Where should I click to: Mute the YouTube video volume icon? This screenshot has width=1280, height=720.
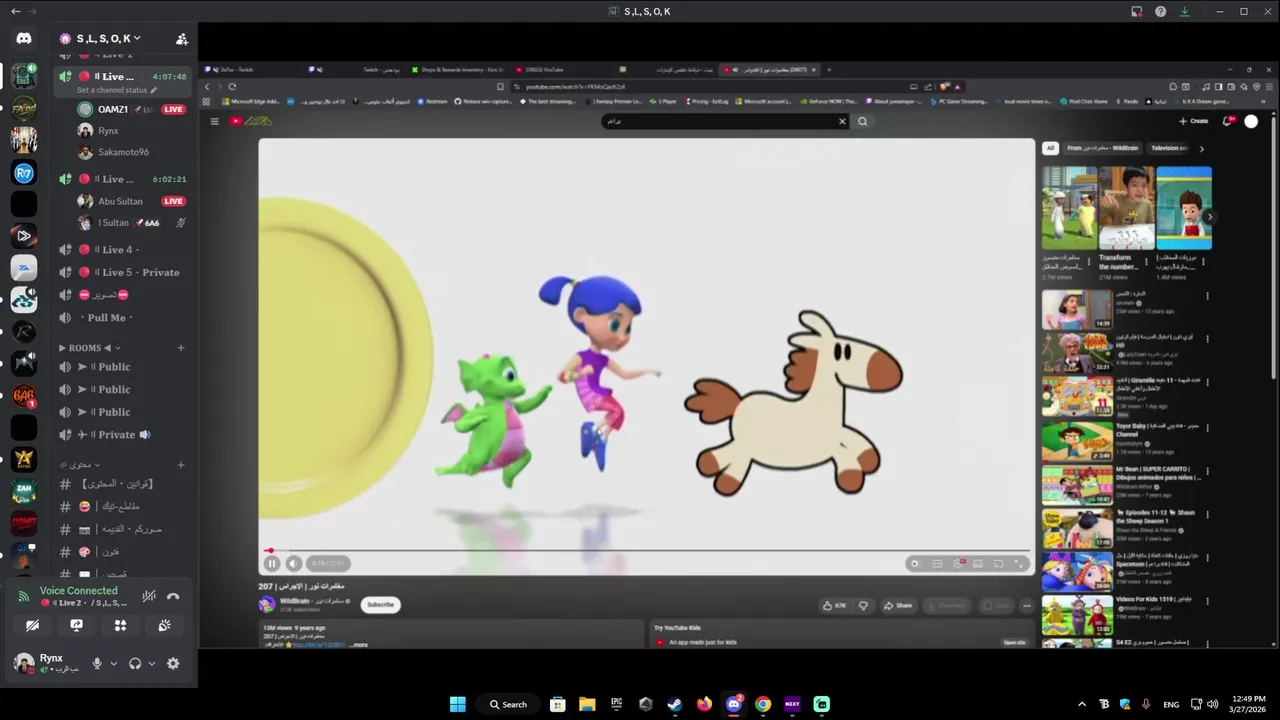pyautogui.click(x=293, y=563)
